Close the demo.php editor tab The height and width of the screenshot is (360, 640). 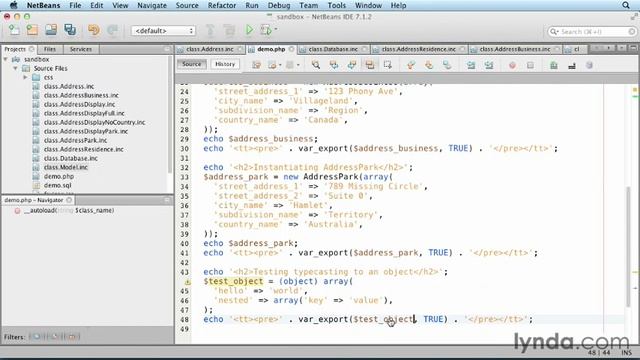tap(291, 49)
